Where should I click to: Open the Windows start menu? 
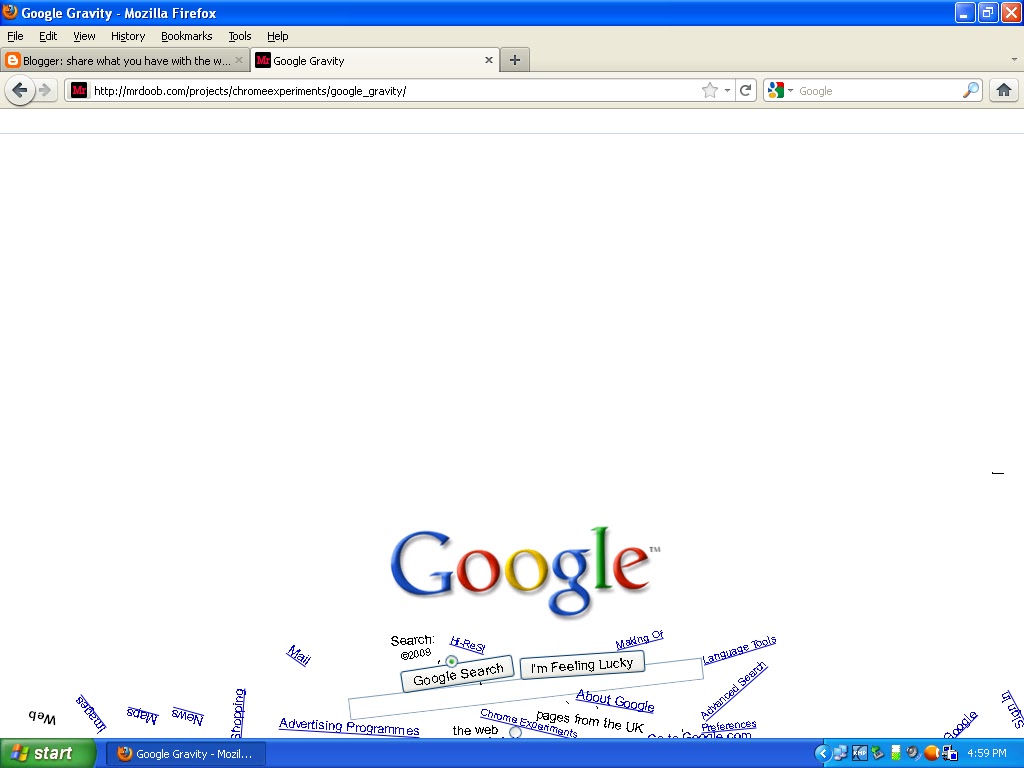coord(47,754)
